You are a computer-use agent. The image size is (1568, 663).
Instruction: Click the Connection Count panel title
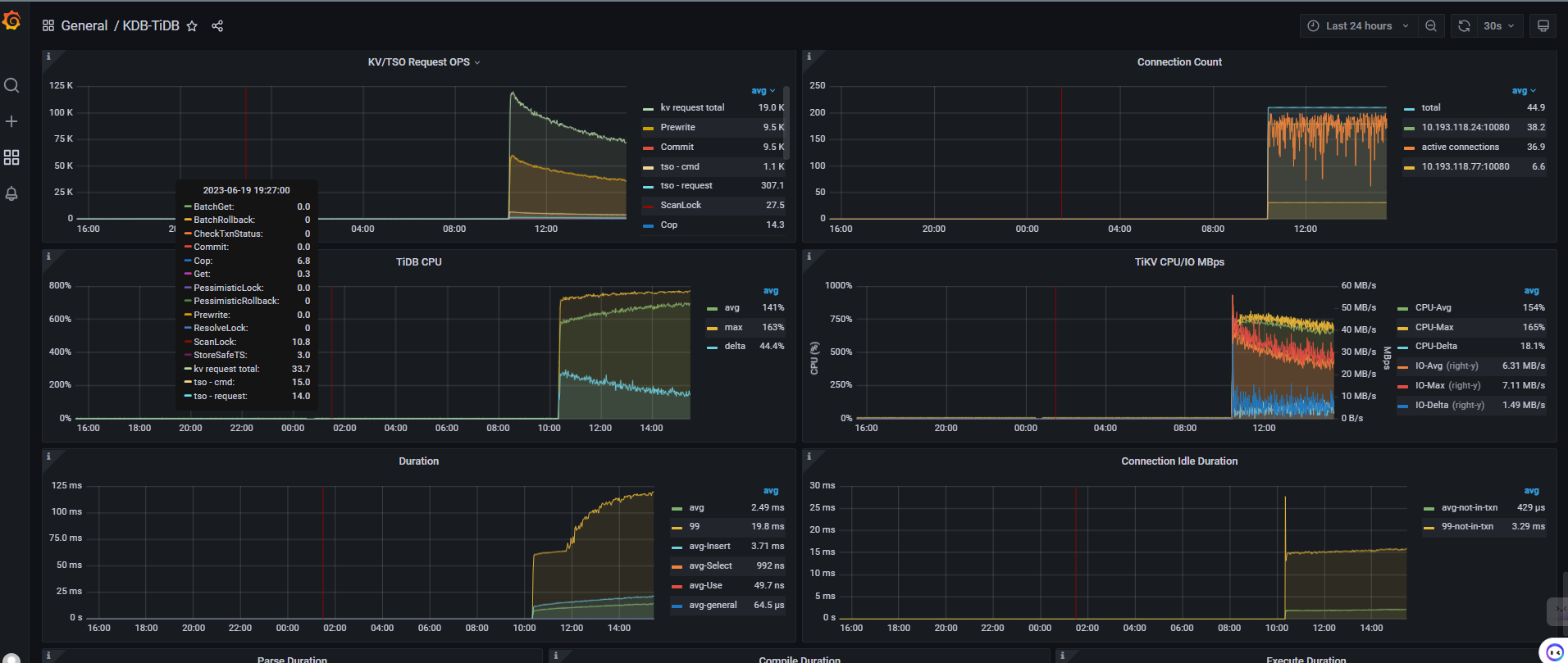pyautogui.click(x=1178, y=62)
